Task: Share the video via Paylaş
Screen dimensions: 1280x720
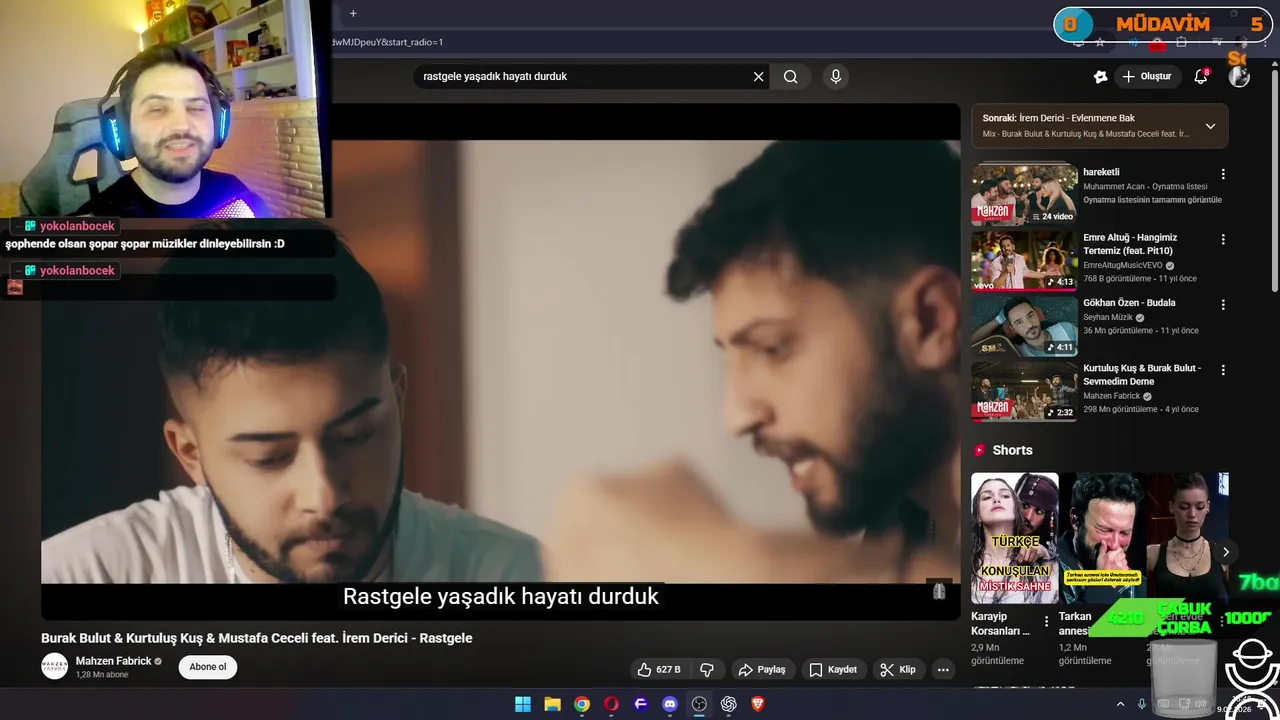Action: (x=761, y=670)
